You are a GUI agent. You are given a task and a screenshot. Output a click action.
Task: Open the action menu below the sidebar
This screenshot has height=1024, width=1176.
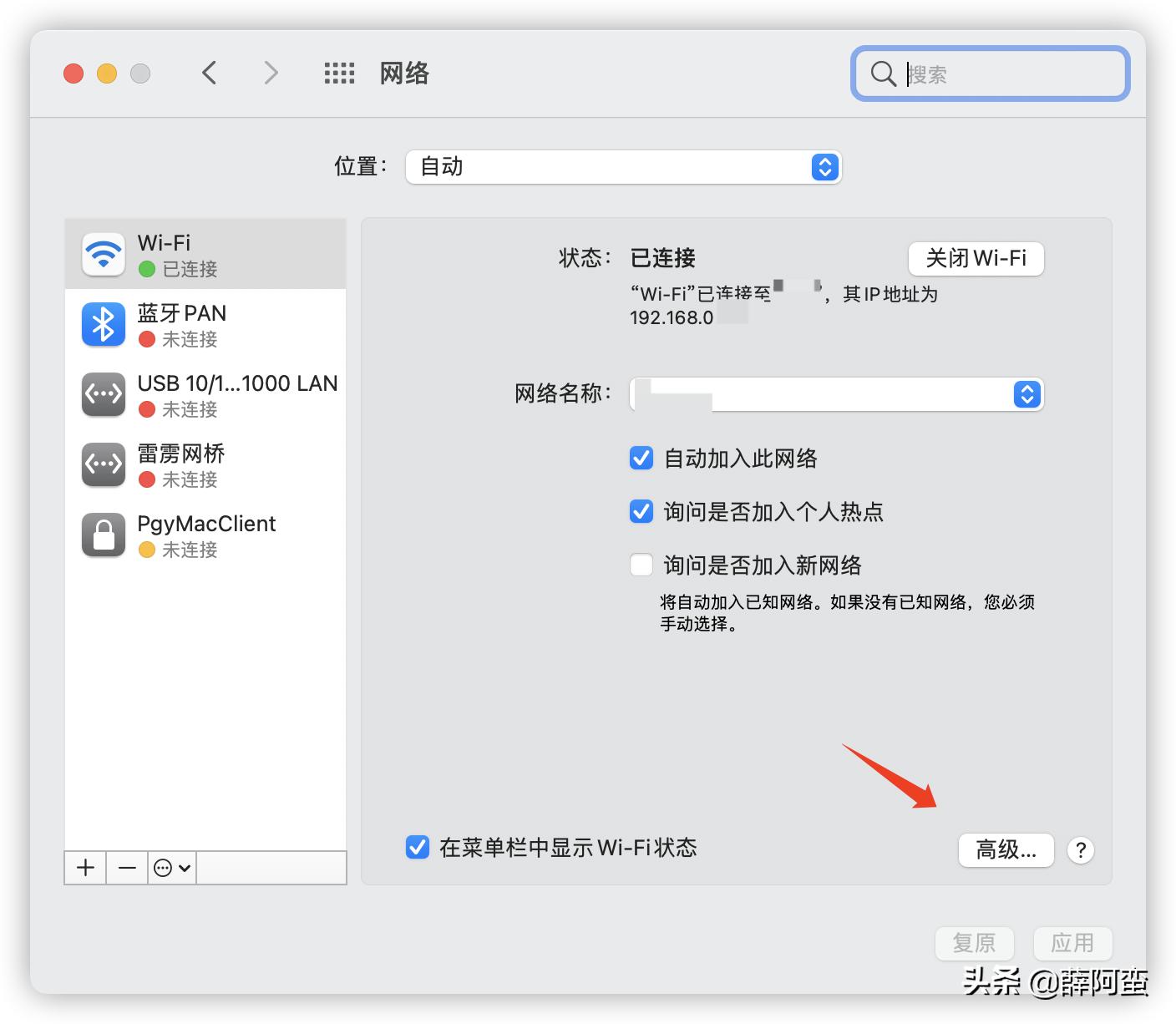tap(170, 868)
